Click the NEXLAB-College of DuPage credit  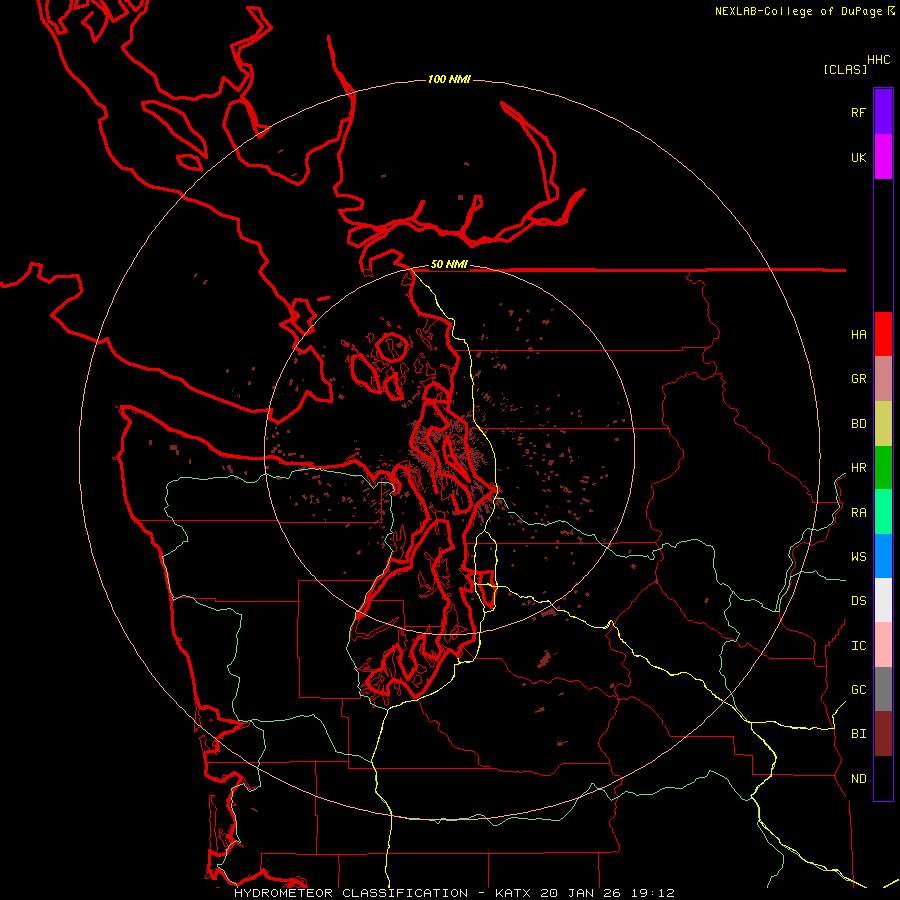point(804,11)
